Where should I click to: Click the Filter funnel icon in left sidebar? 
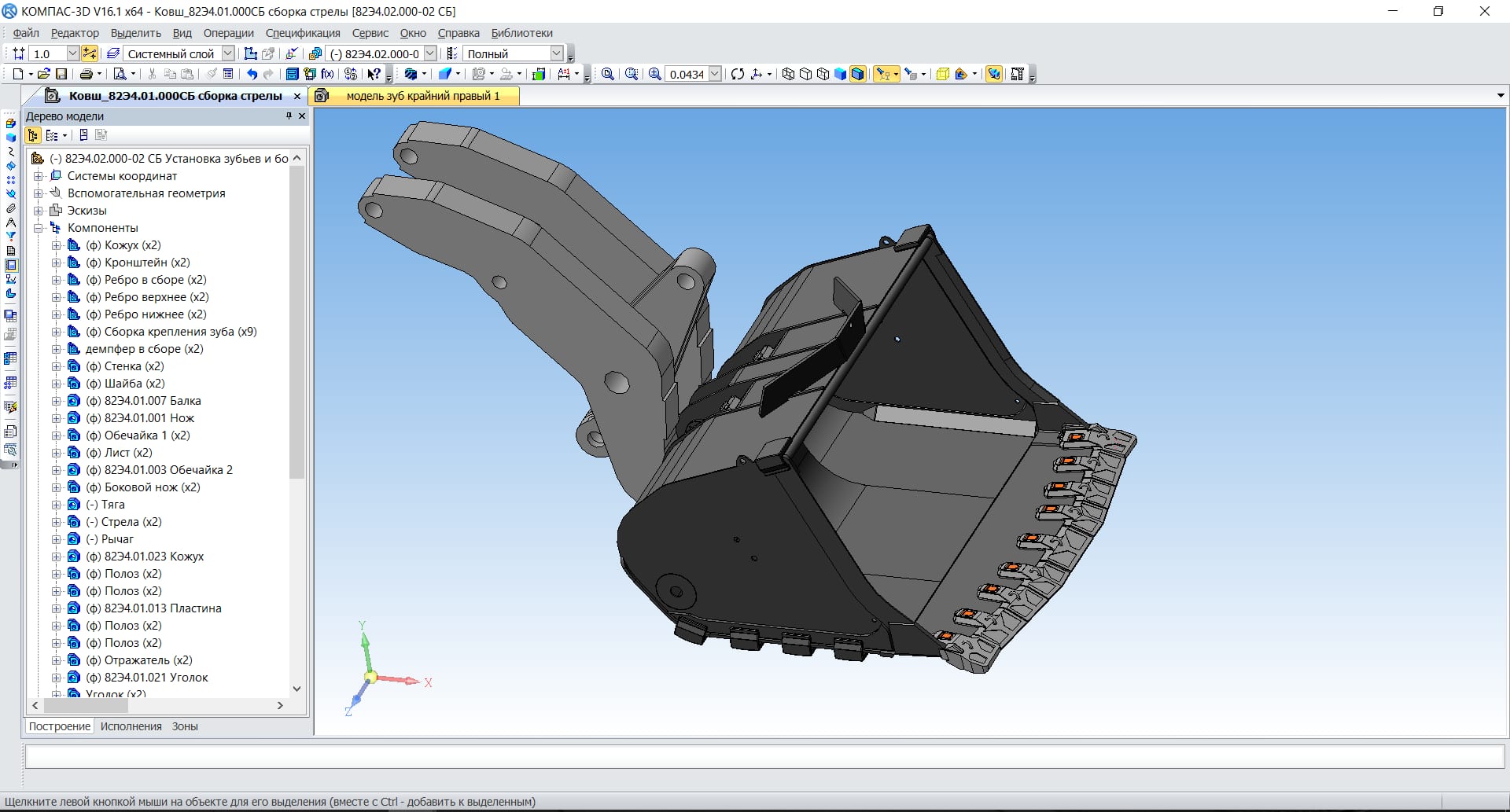(11, 236)
